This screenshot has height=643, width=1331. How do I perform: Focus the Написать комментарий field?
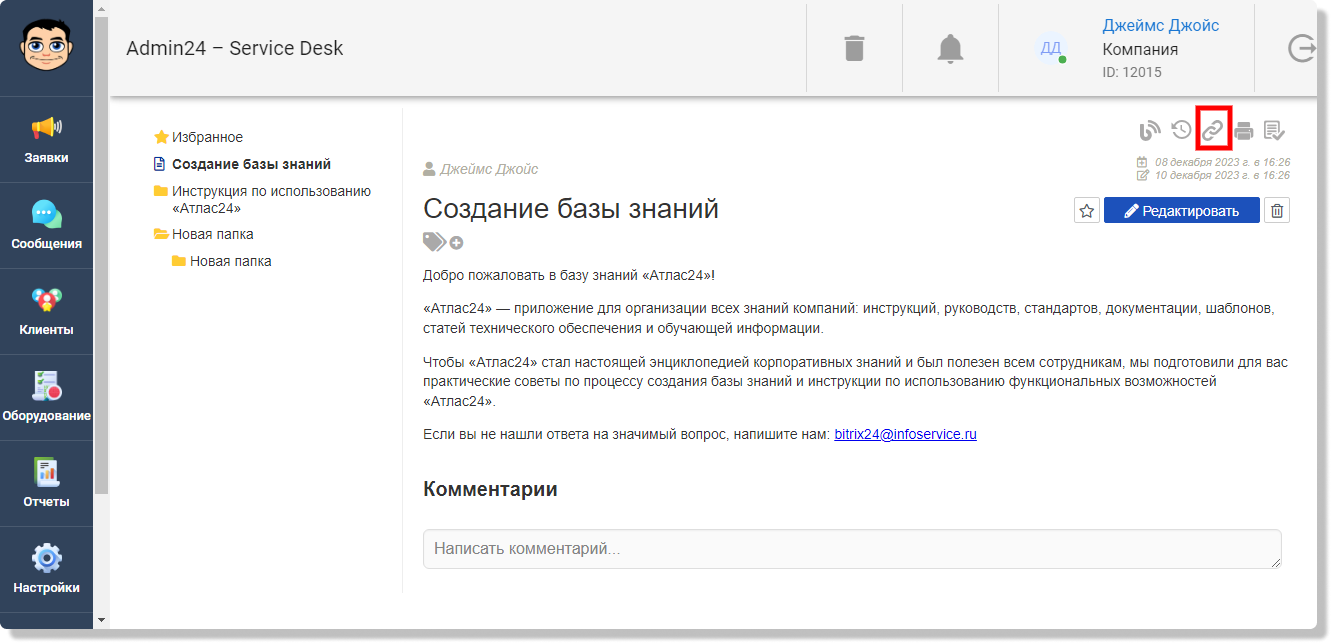tap(852, 549)
